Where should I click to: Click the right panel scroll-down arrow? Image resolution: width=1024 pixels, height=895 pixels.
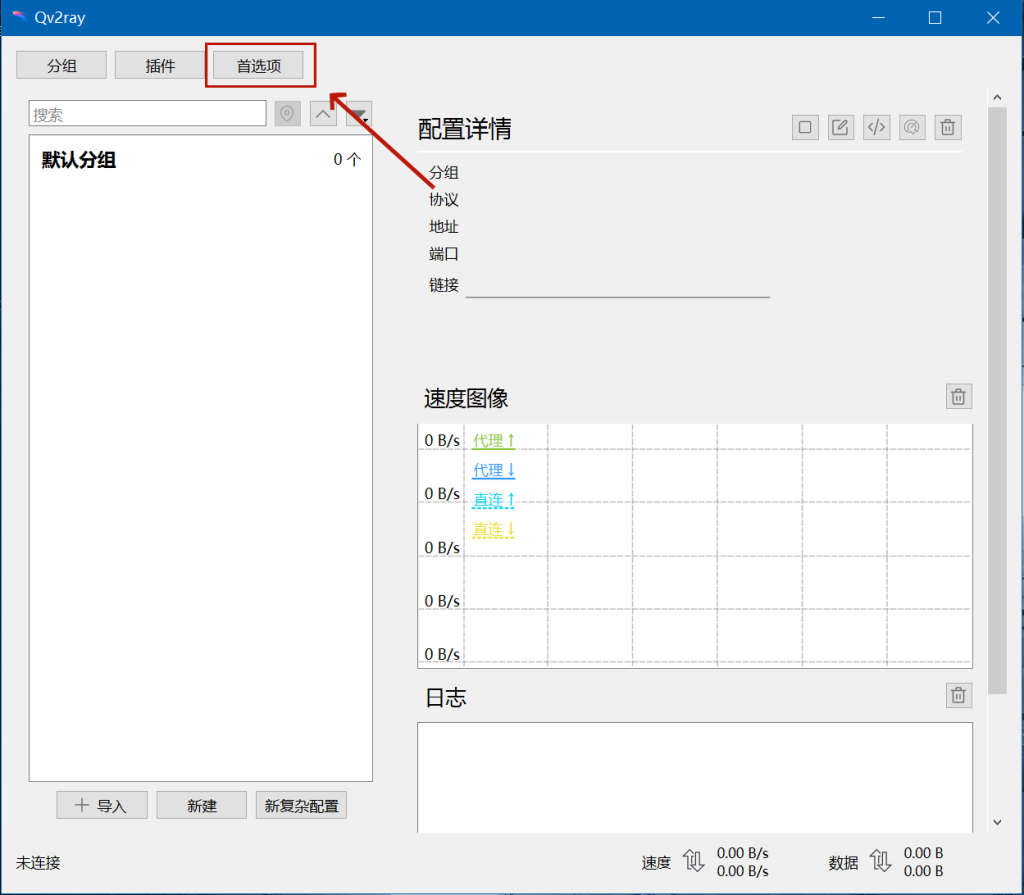[997, 822]
